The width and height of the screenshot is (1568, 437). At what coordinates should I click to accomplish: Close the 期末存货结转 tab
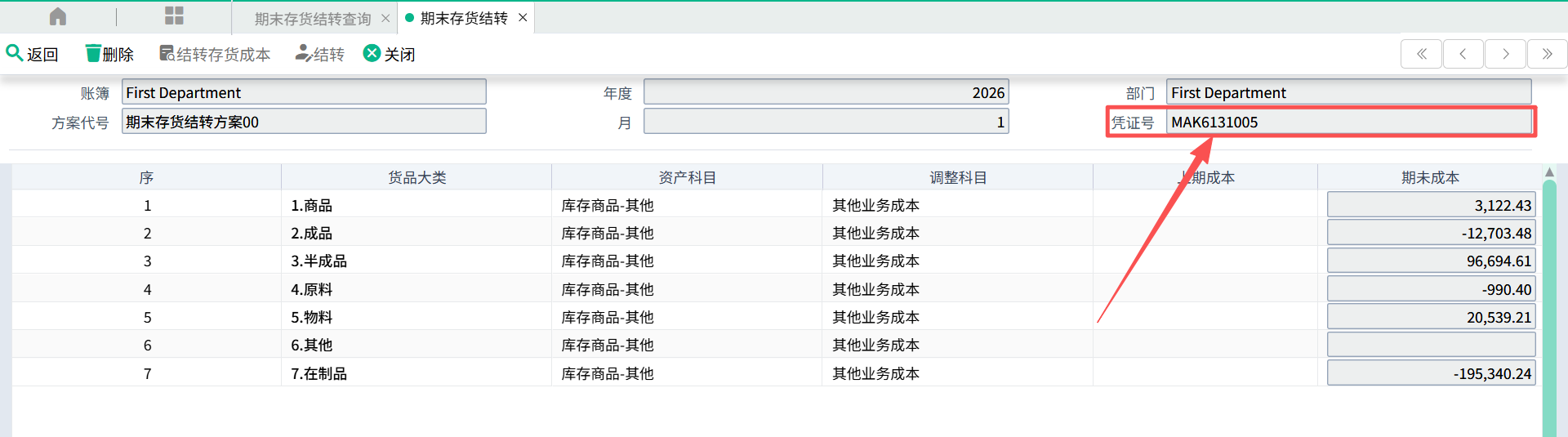tap(523, 17)
